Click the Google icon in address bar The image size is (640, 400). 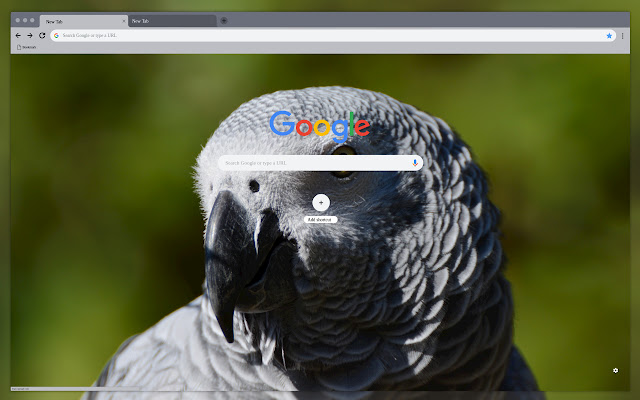coord(56,36)
